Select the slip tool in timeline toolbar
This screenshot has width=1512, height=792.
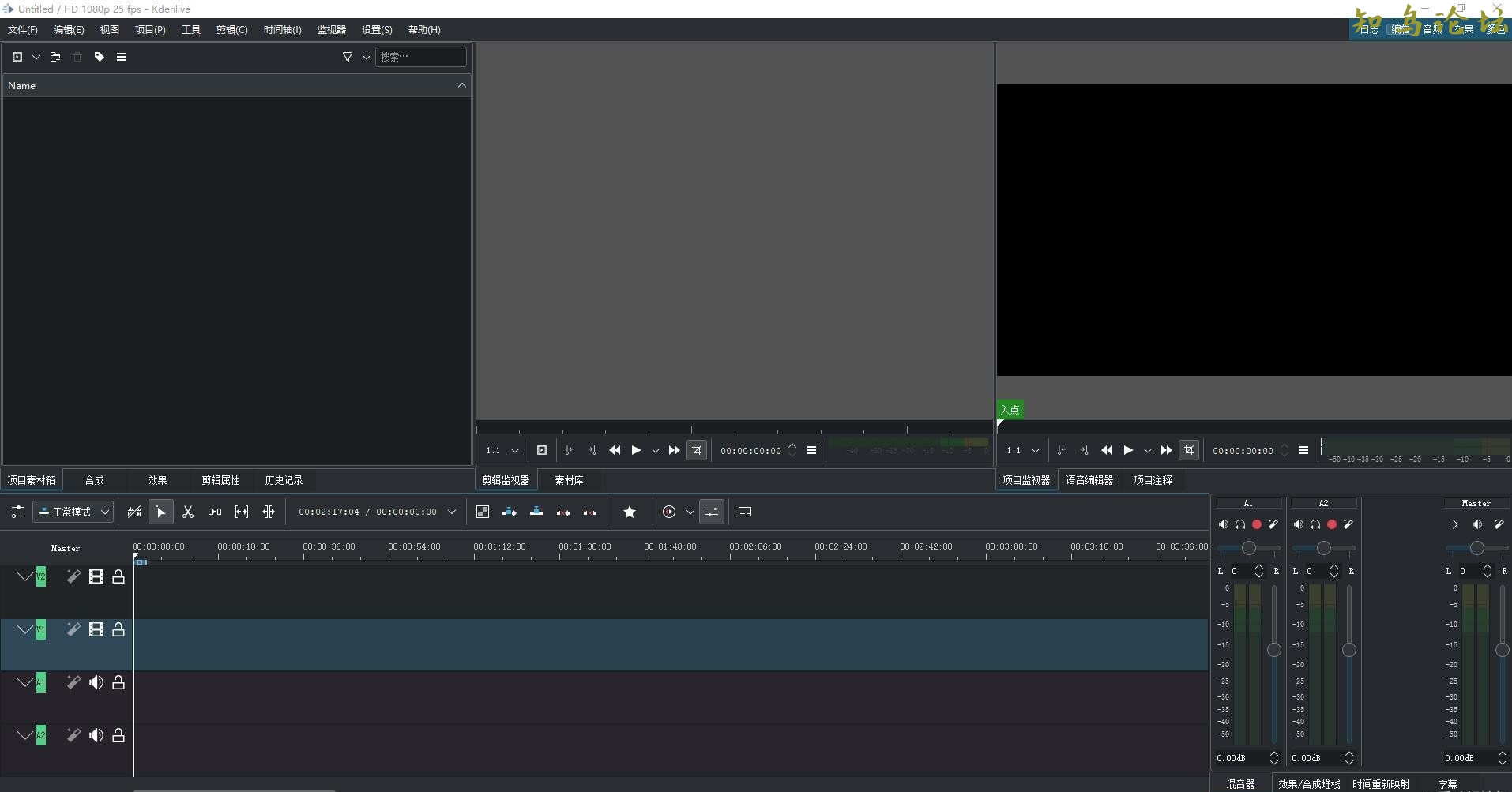coord(242,512)
